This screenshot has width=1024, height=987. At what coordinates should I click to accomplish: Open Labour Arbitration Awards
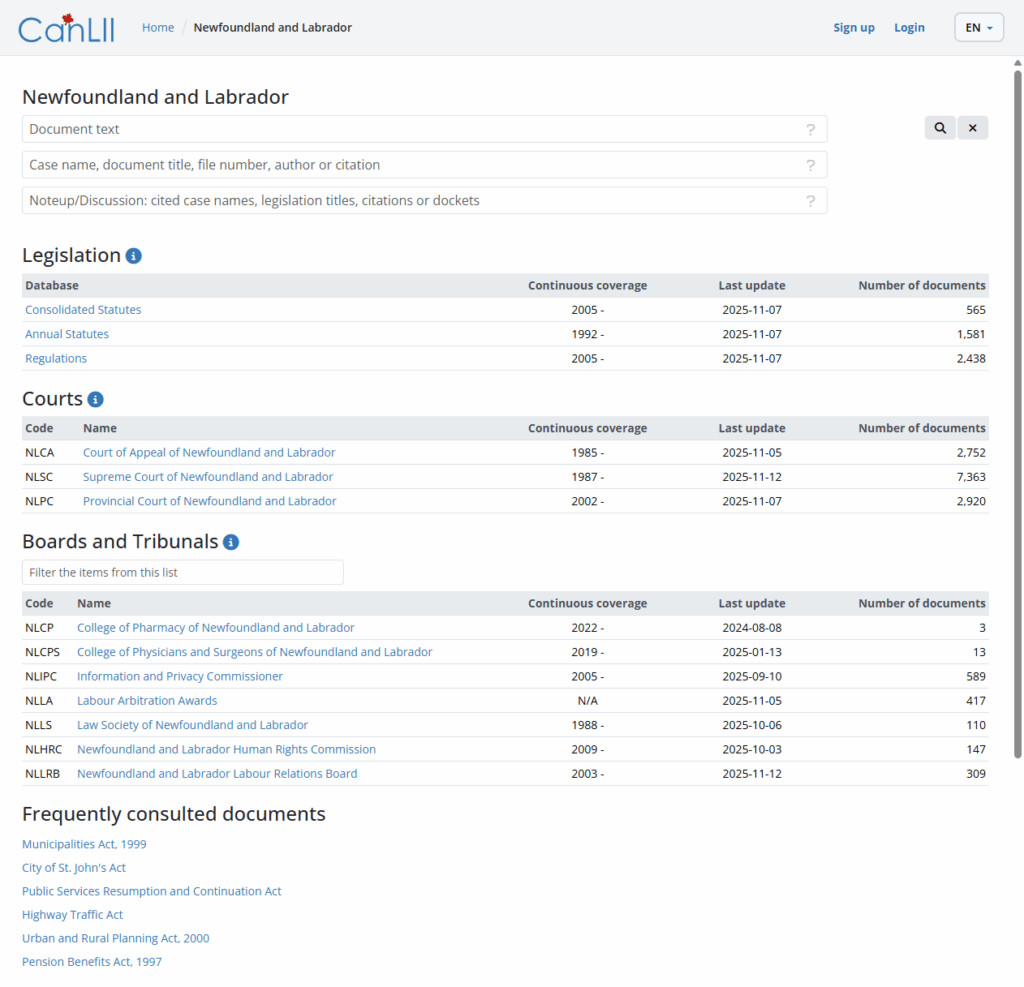147,701
